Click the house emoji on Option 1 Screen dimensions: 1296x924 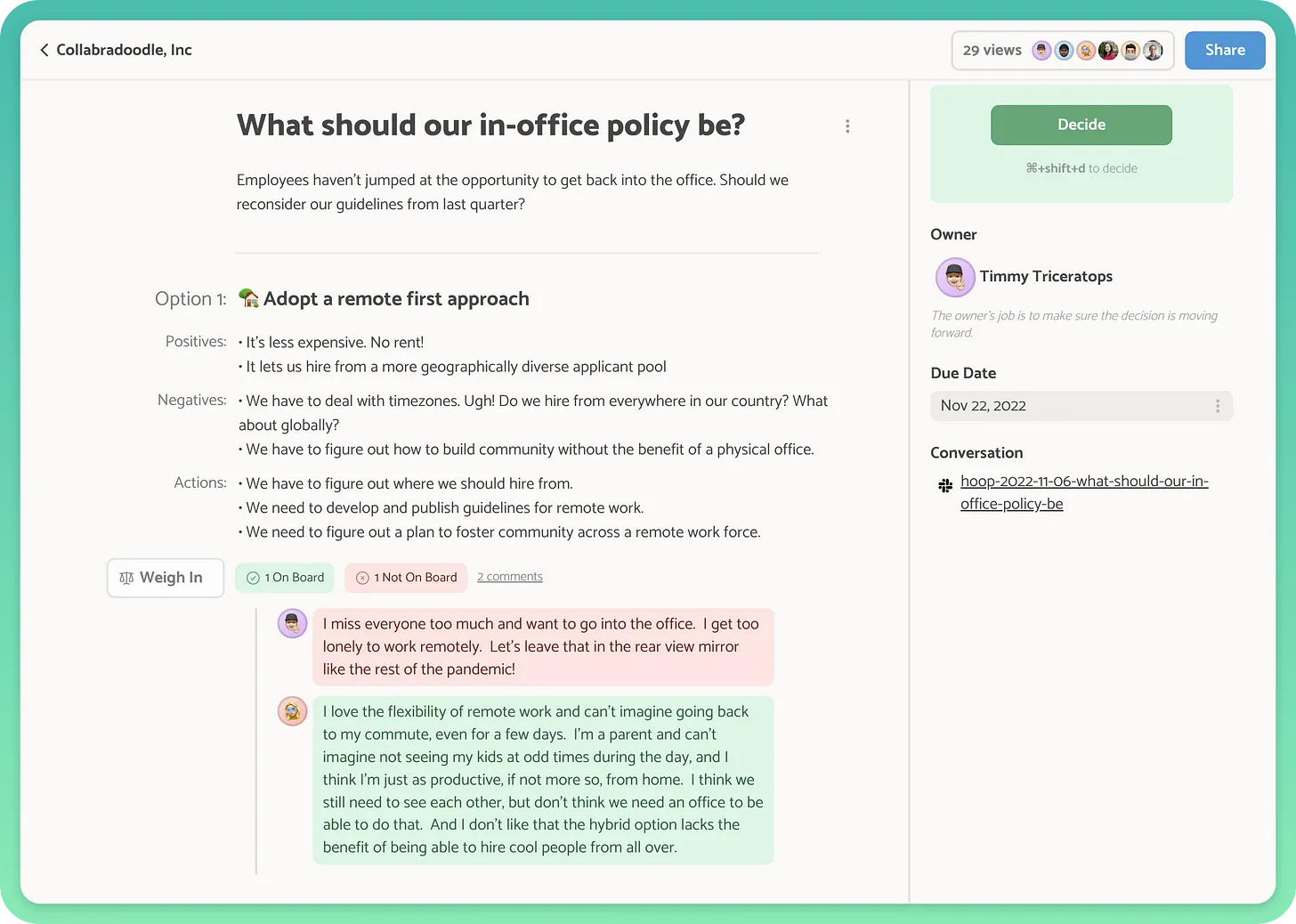[x=248, y=298]
